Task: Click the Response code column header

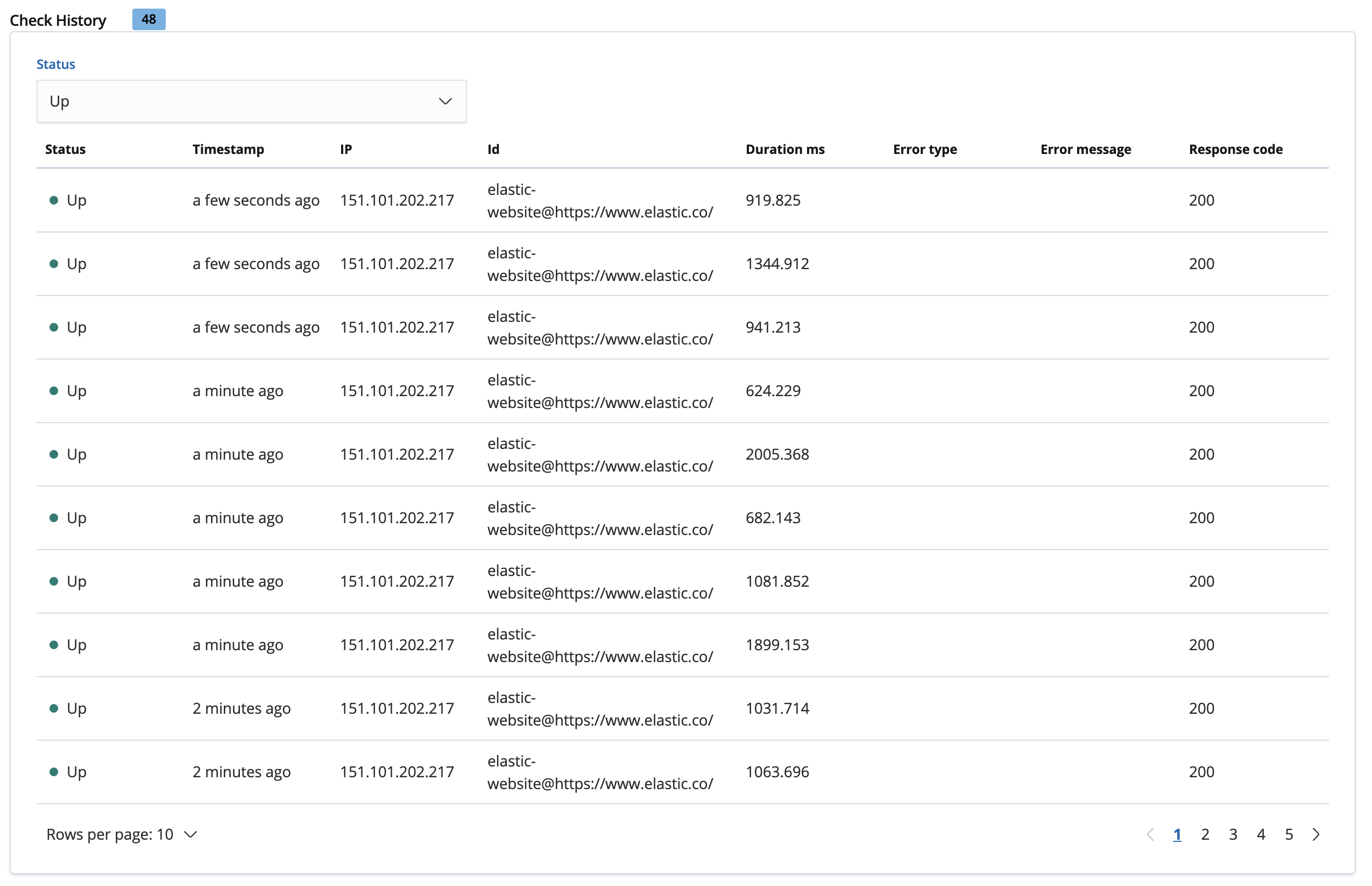Action: click(1236, 149)
